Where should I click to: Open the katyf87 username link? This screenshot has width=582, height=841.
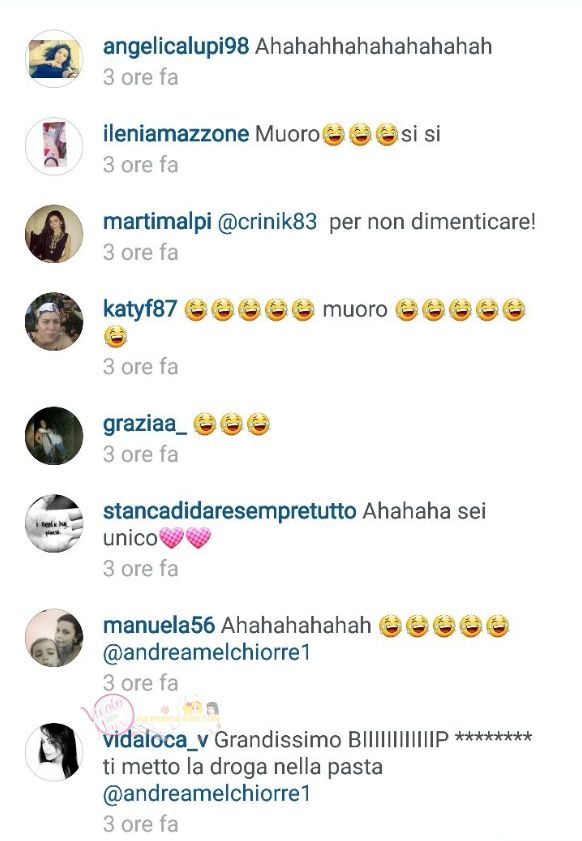click(140, 309)
